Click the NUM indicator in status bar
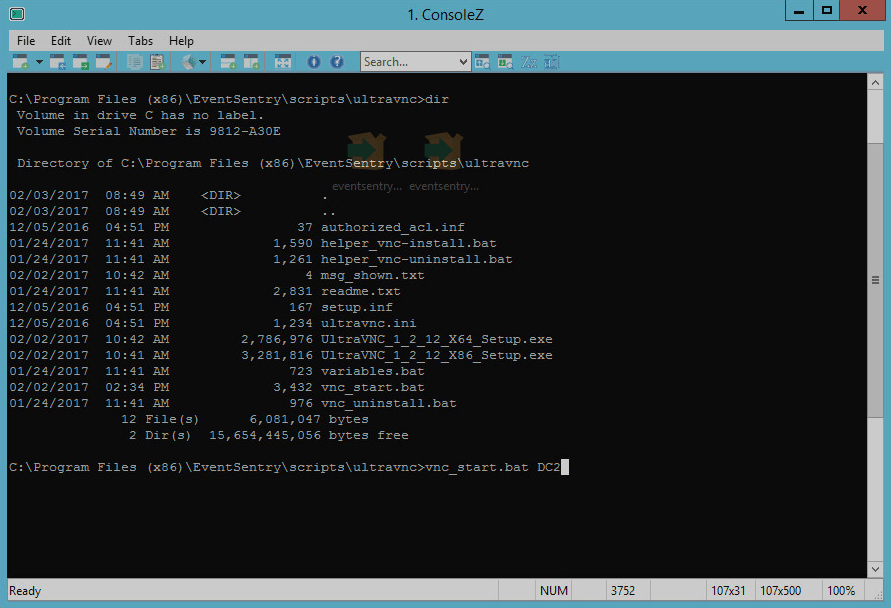Viewport: 891px width, 608px height. click(x=553, y=591)
